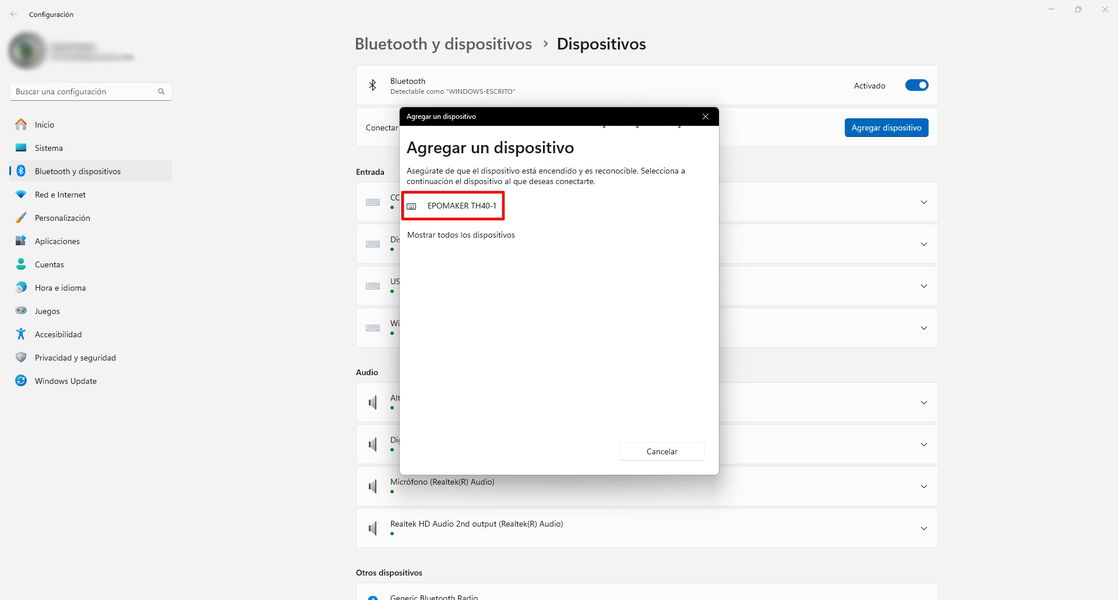
Task: Click the Agregar dispositivo button
Action: point(886,128)
